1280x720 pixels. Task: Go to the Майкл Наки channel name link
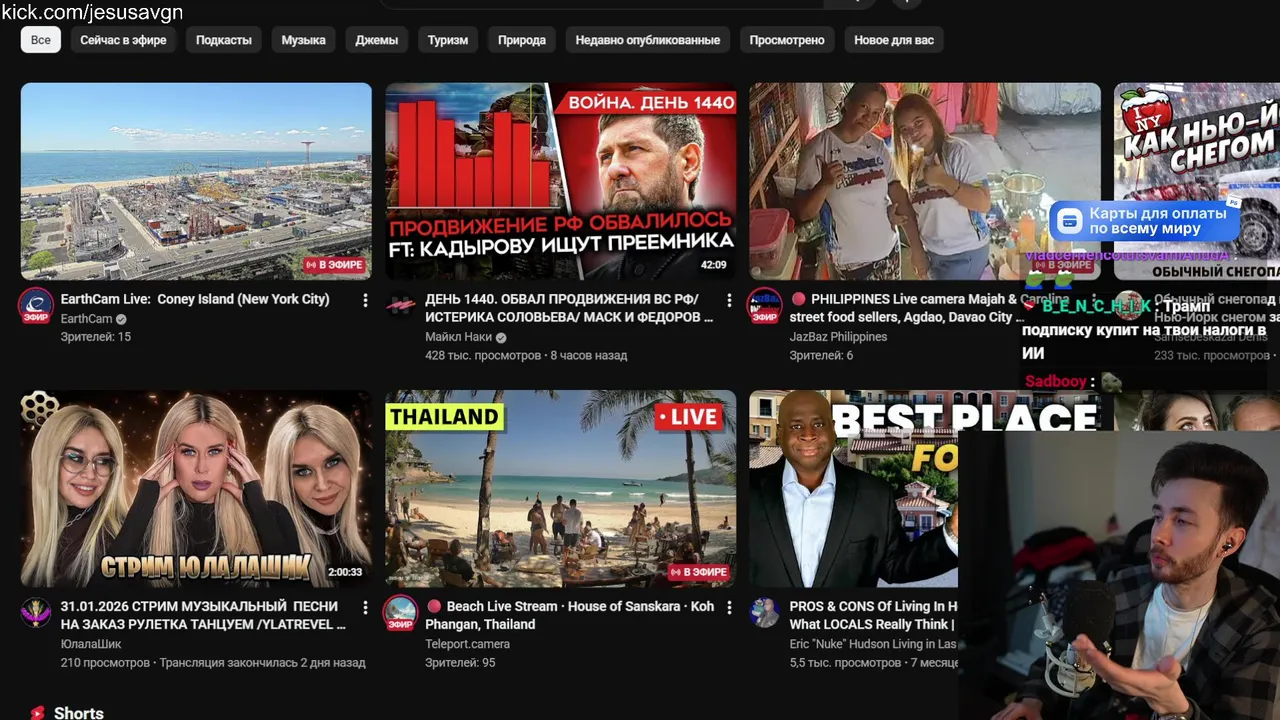(x=458, y=337)
